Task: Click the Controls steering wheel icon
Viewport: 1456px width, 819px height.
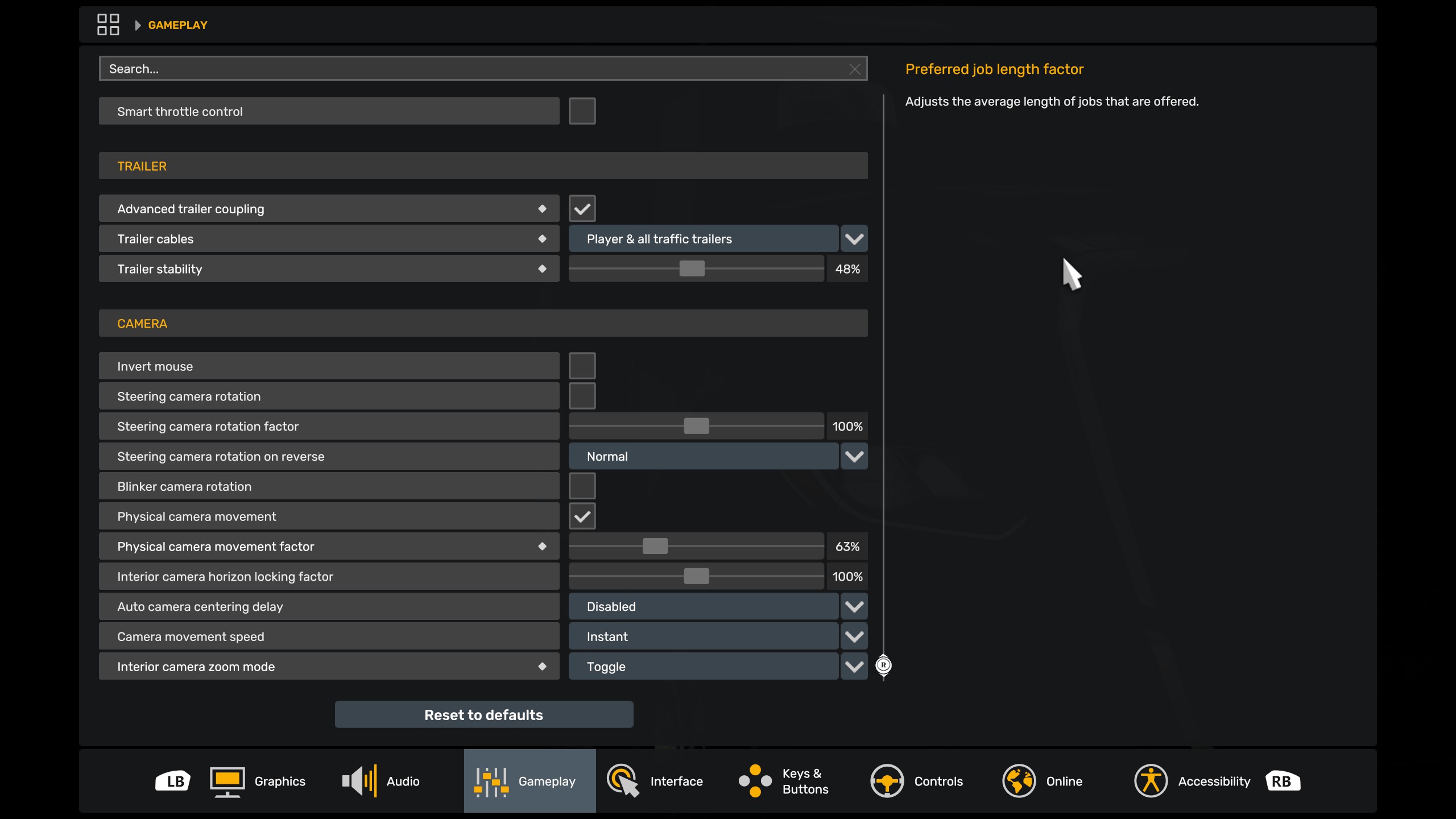Action: [887, 781]
